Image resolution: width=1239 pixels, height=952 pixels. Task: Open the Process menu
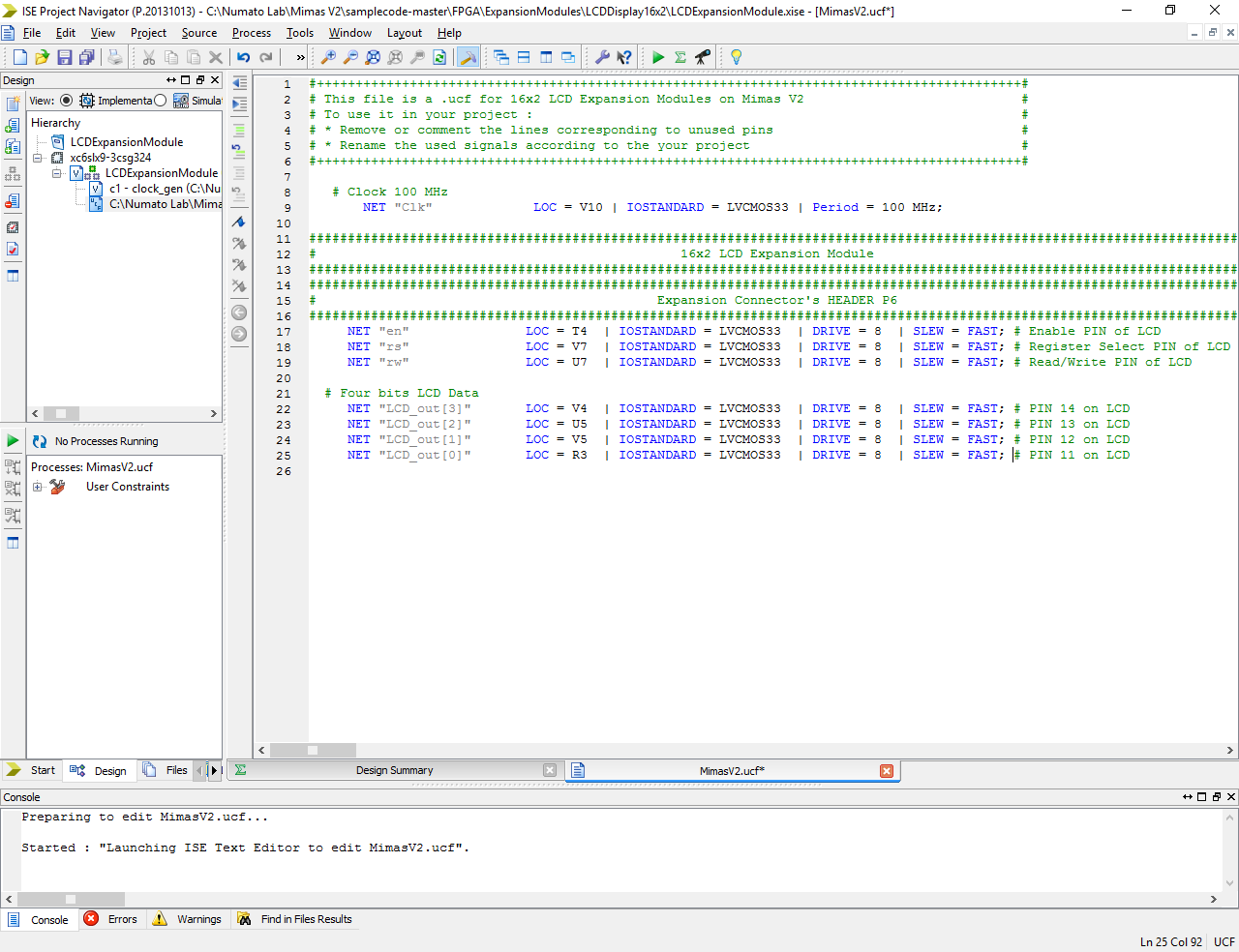point(252,33)
